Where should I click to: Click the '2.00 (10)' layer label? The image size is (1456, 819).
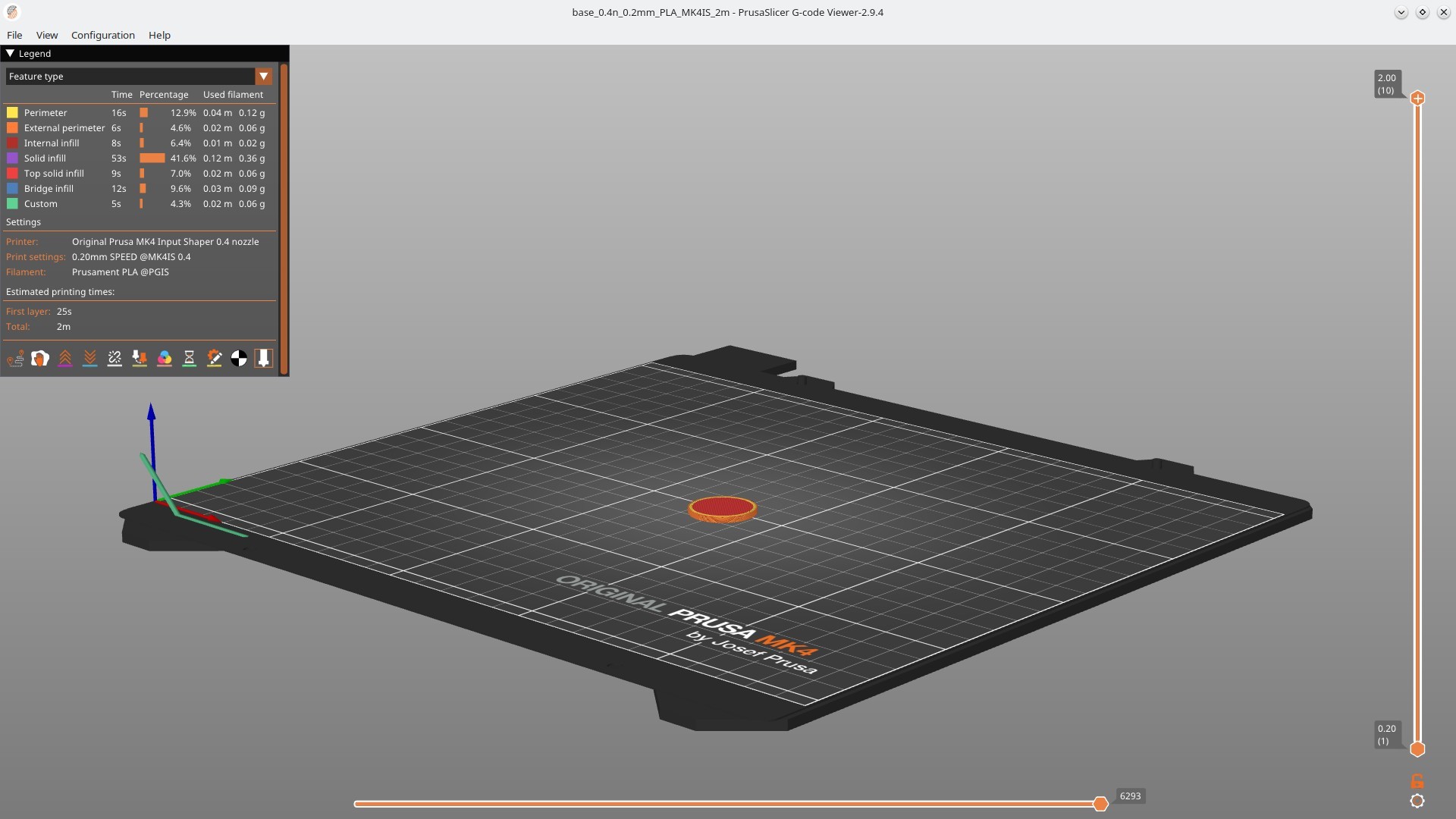(x=1388, y=83)
